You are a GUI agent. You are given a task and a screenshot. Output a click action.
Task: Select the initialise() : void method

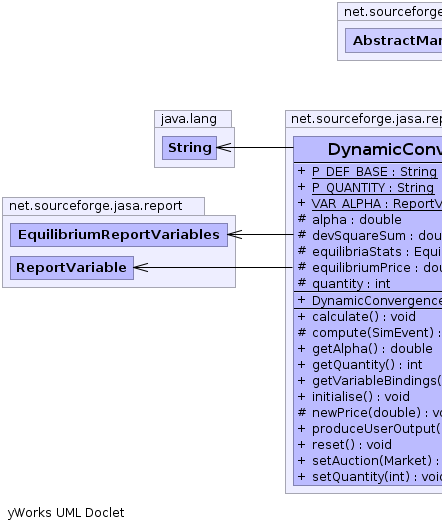pos(361,396)
